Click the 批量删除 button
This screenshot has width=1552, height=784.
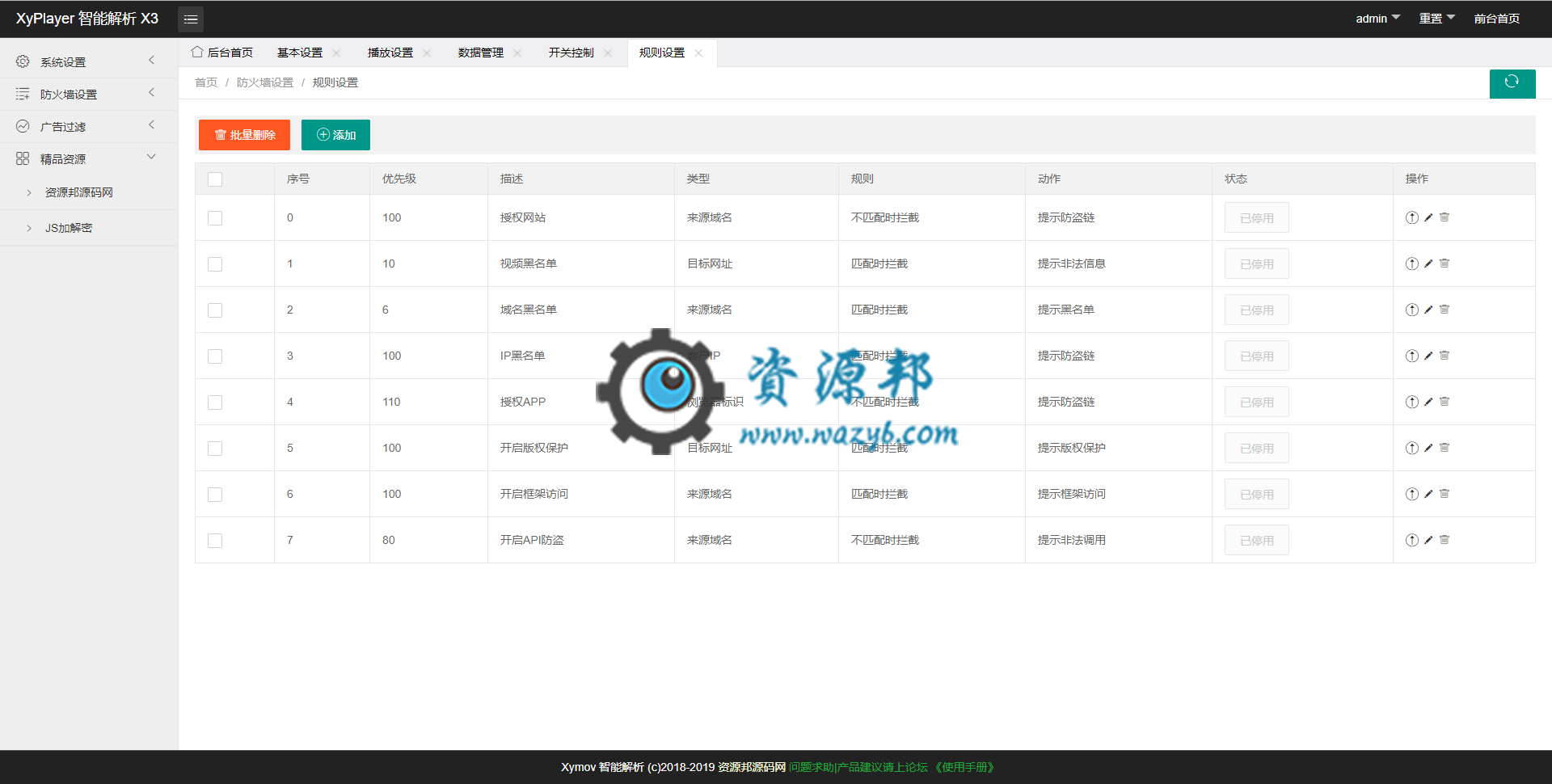tap(244, 135)
